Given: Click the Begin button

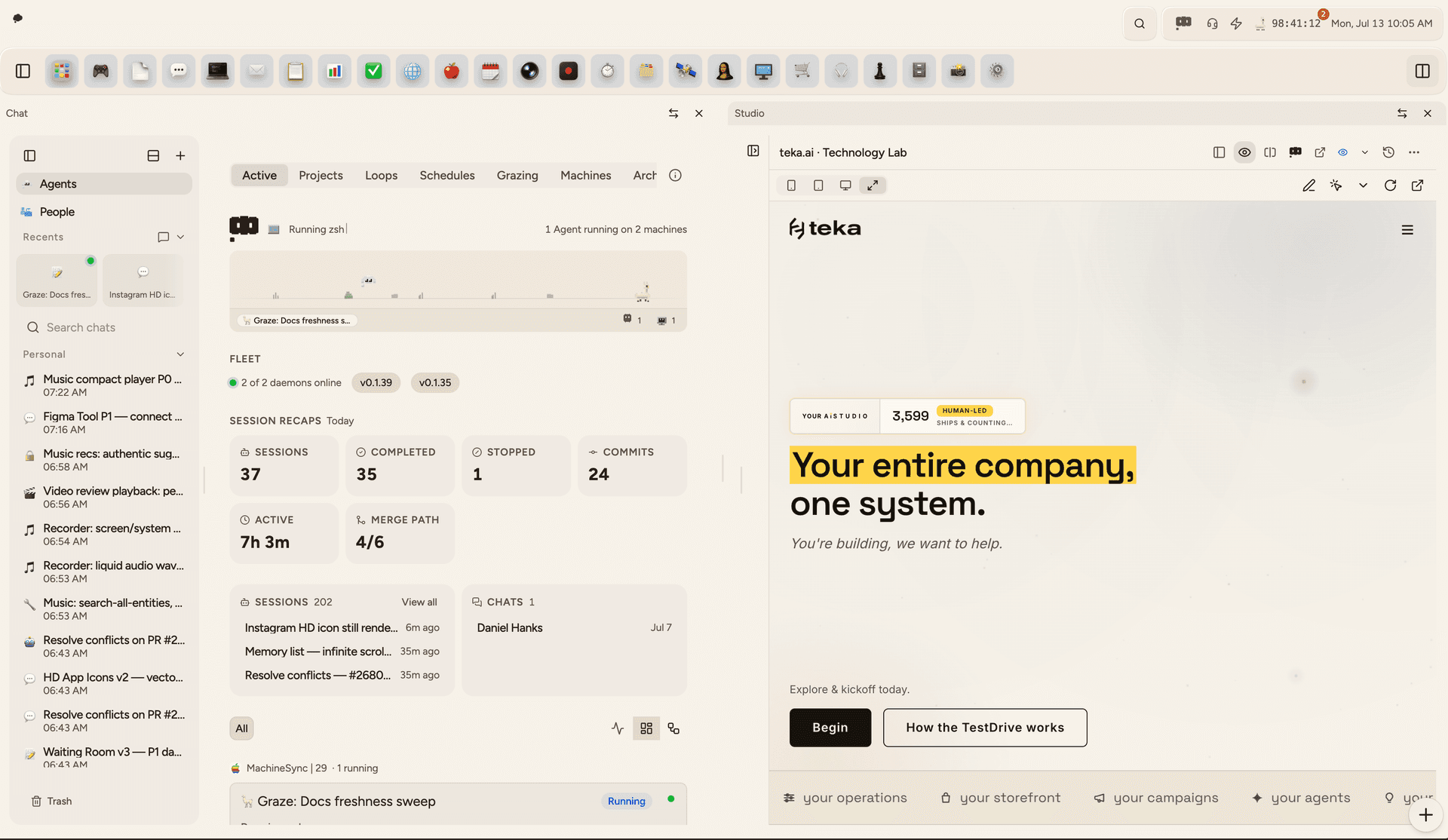Looking at the screenshot, I should 830,728.
